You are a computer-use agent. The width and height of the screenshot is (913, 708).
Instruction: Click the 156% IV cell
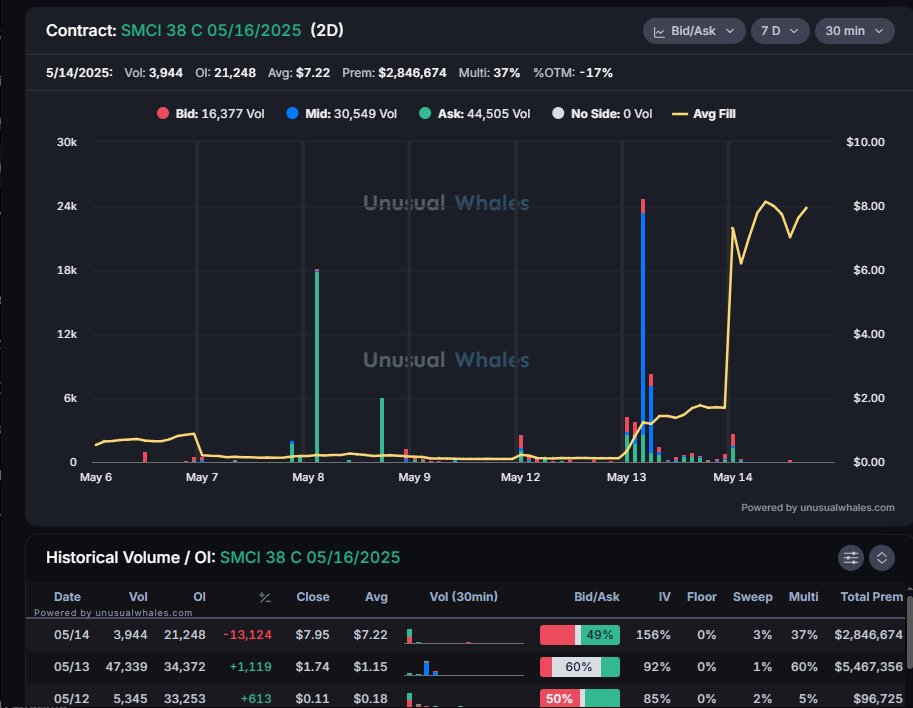tap(653, 635)
